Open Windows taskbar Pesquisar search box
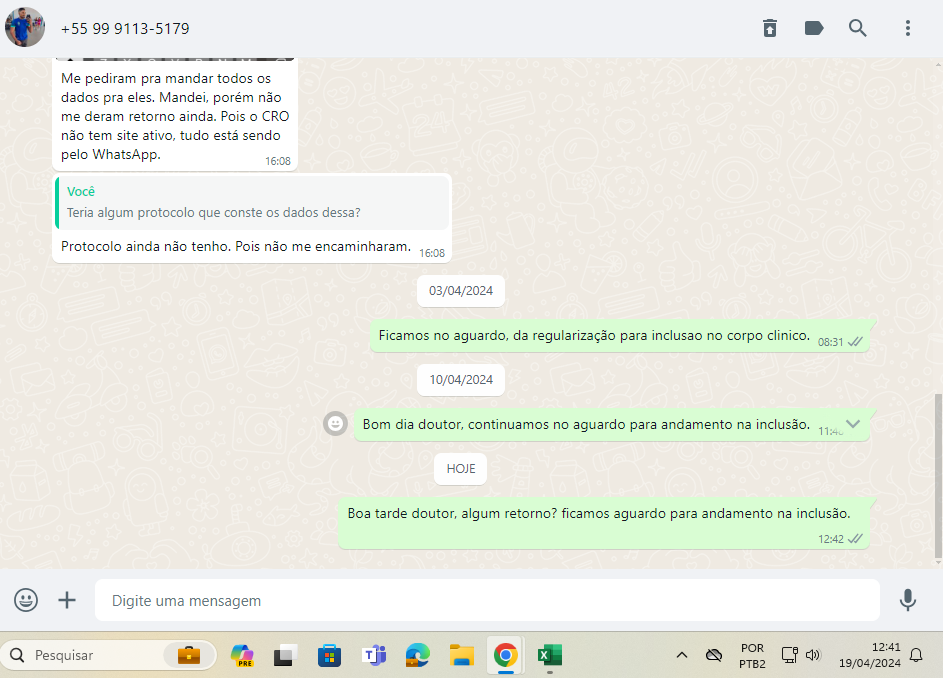Image resolution: width=943 pixels, height=678 pixels. (x=108, y=655)
